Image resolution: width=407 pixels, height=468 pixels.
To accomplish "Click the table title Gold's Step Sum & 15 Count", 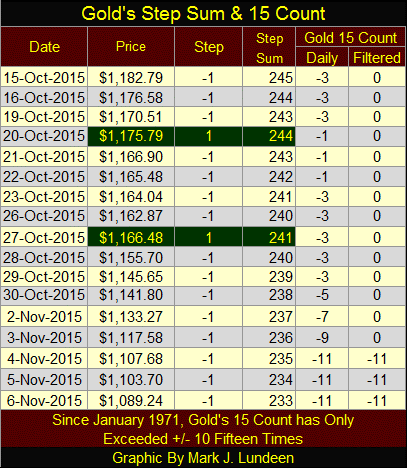I will 203,14.
